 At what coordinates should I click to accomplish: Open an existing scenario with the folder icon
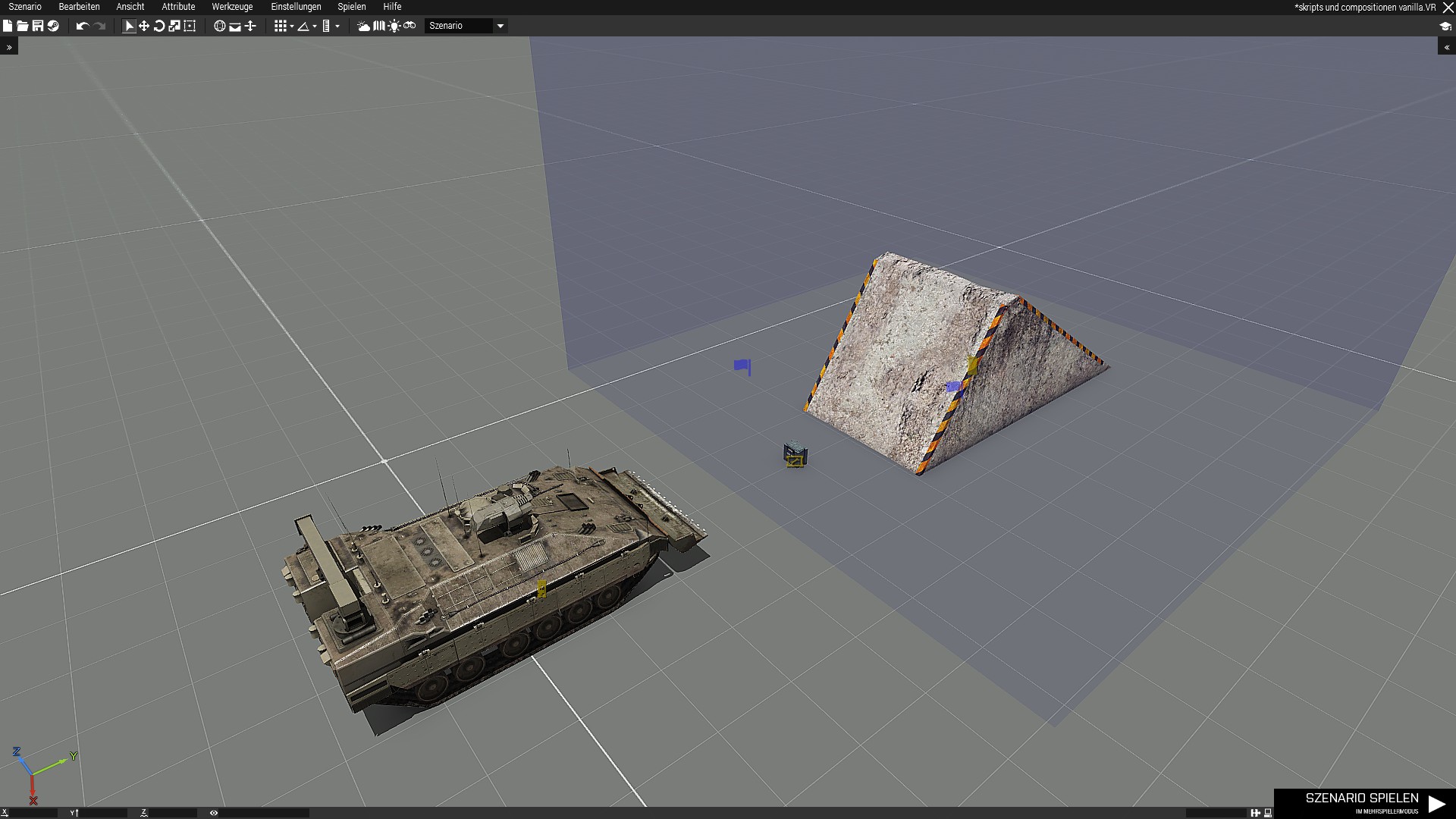[23, 26]
